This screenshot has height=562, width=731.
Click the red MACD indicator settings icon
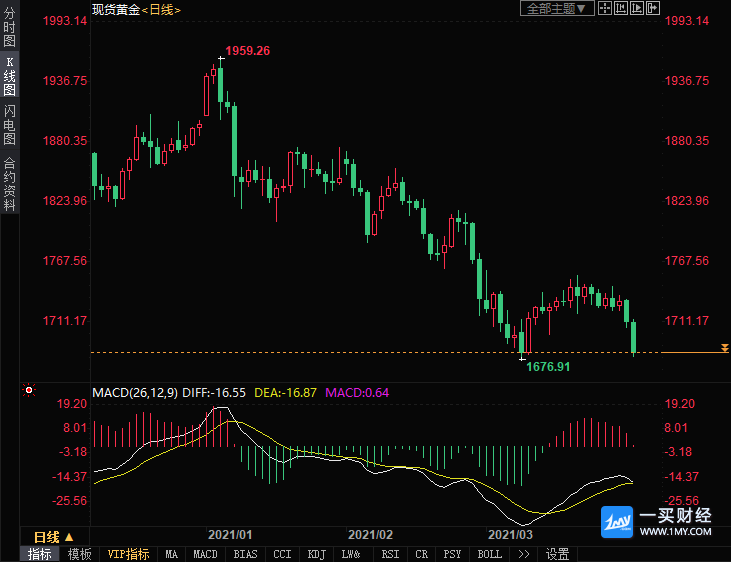(29, 390)
